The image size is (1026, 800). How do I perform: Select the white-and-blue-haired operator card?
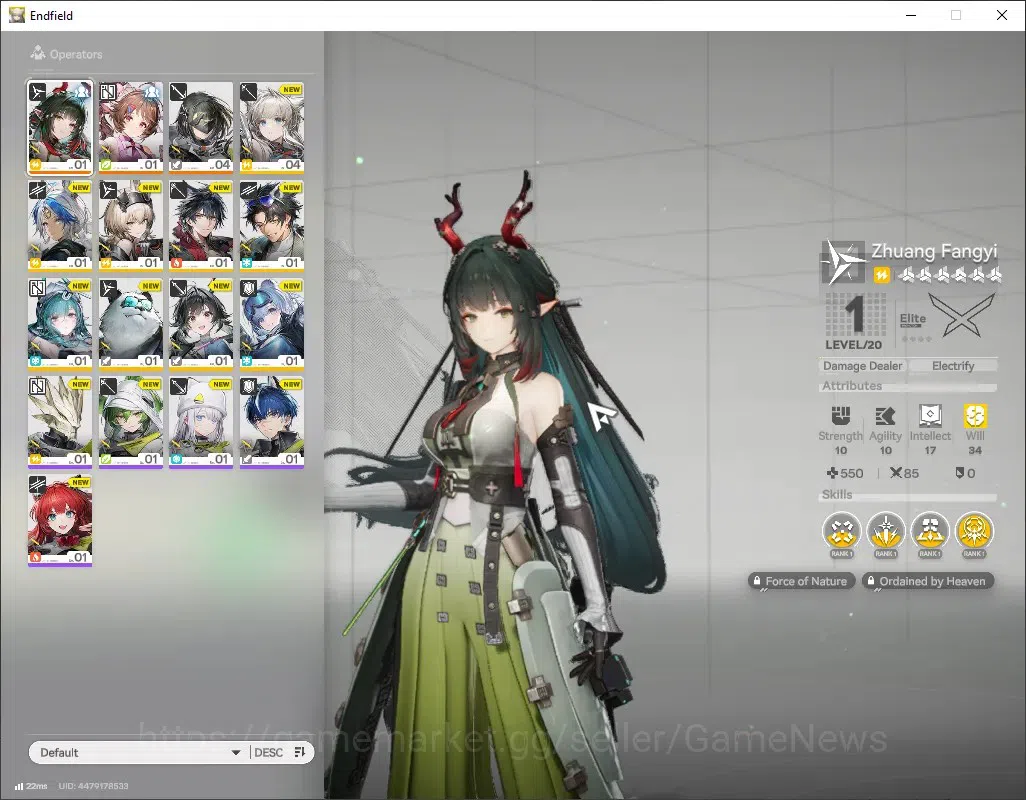click(x=60, y=226)
